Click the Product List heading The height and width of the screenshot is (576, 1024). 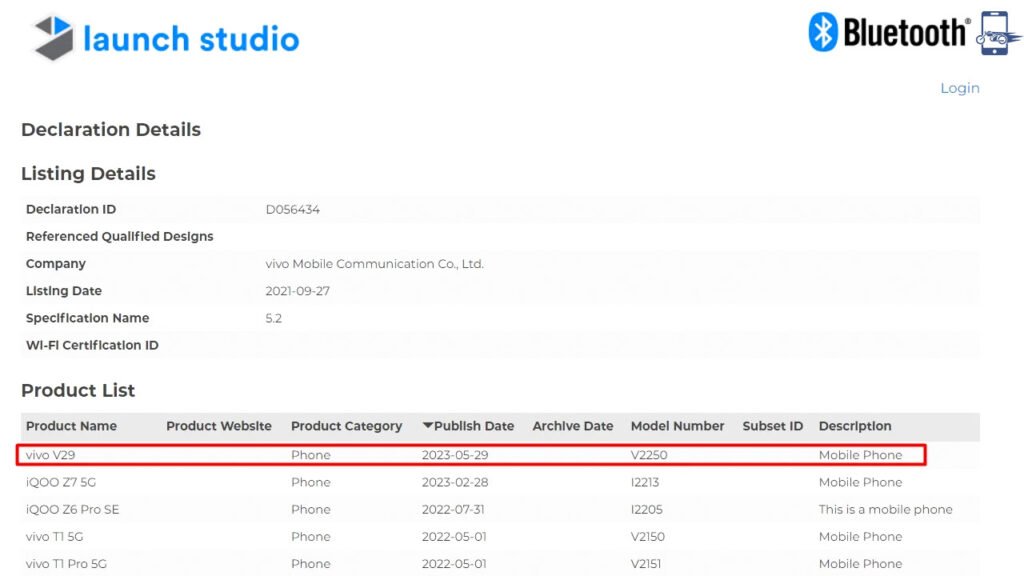coord(78,391)
